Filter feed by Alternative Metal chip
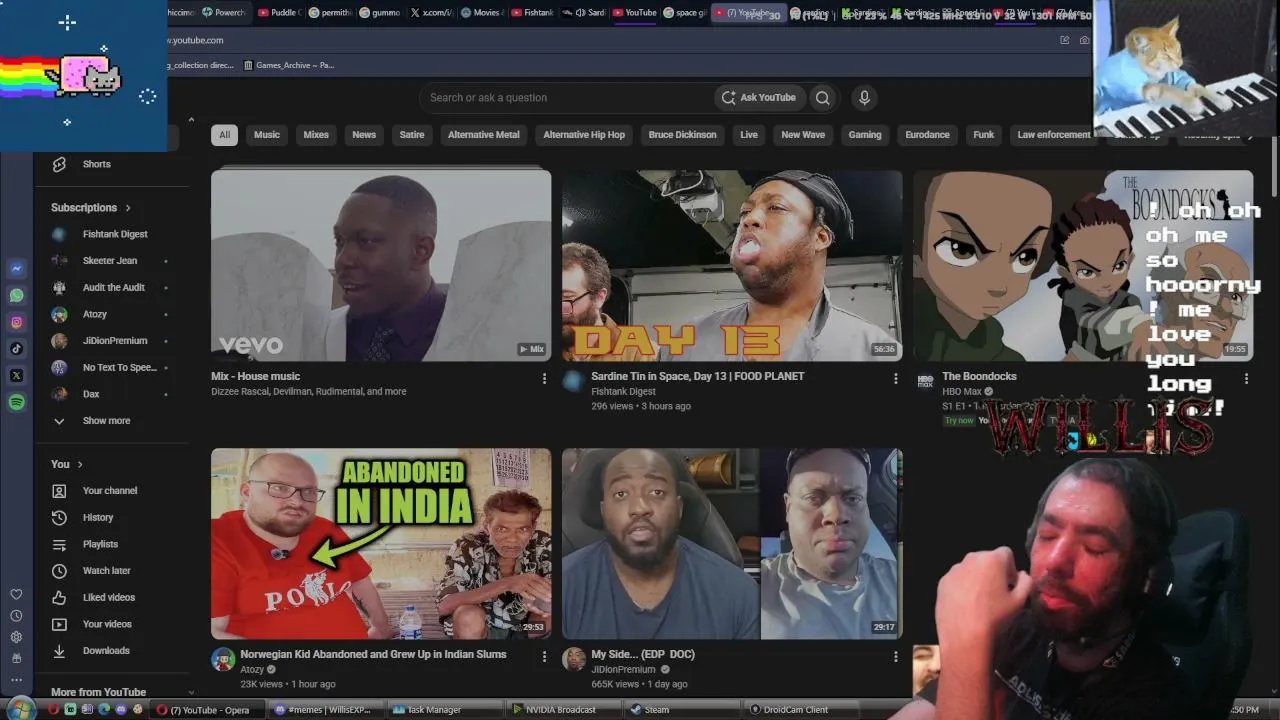This screenshot has width=1280, height=720. coord(484,135)
